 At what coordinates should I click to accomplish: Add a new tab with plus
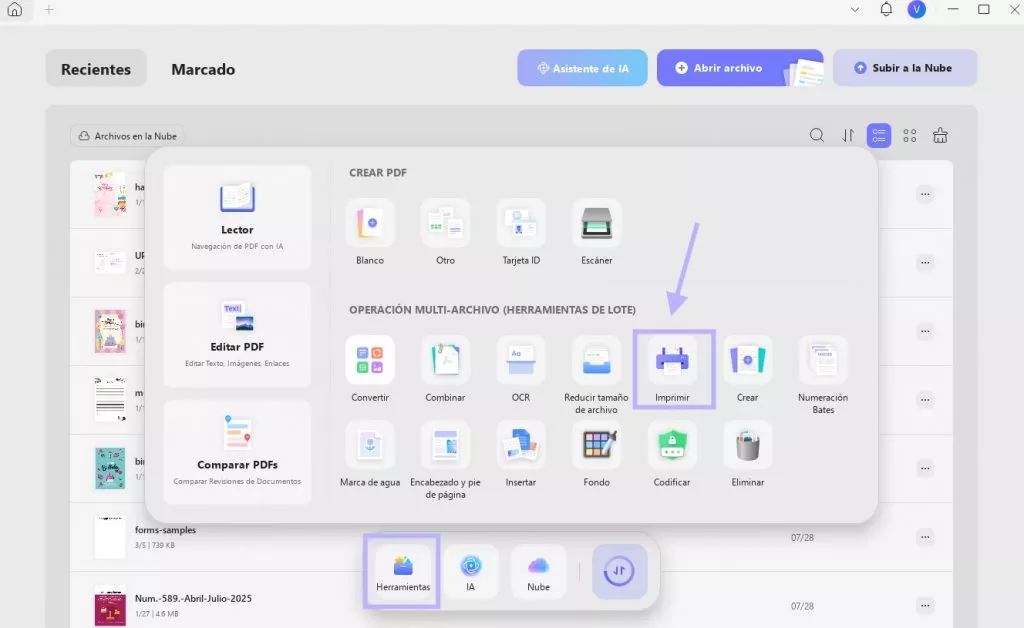click(x=49, y=10)
